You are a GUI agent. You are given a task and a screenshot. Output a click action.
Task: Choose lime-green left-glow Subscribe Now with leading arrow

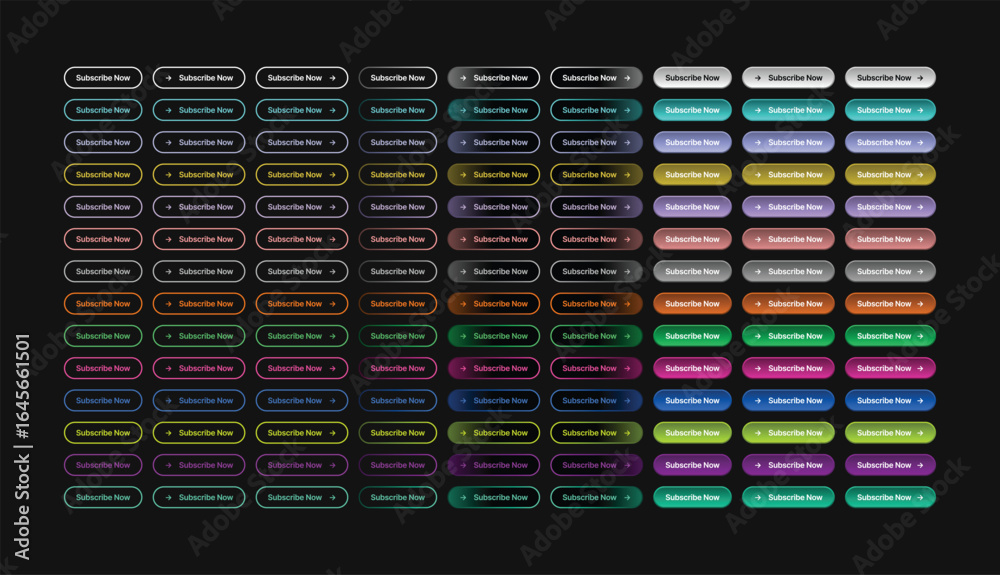coord(494,433)
